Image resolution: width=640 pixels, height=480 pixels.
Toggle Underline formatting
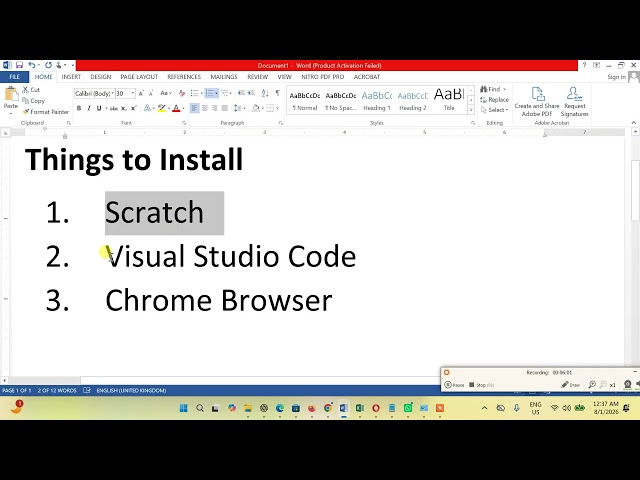[x=98, y=109]
